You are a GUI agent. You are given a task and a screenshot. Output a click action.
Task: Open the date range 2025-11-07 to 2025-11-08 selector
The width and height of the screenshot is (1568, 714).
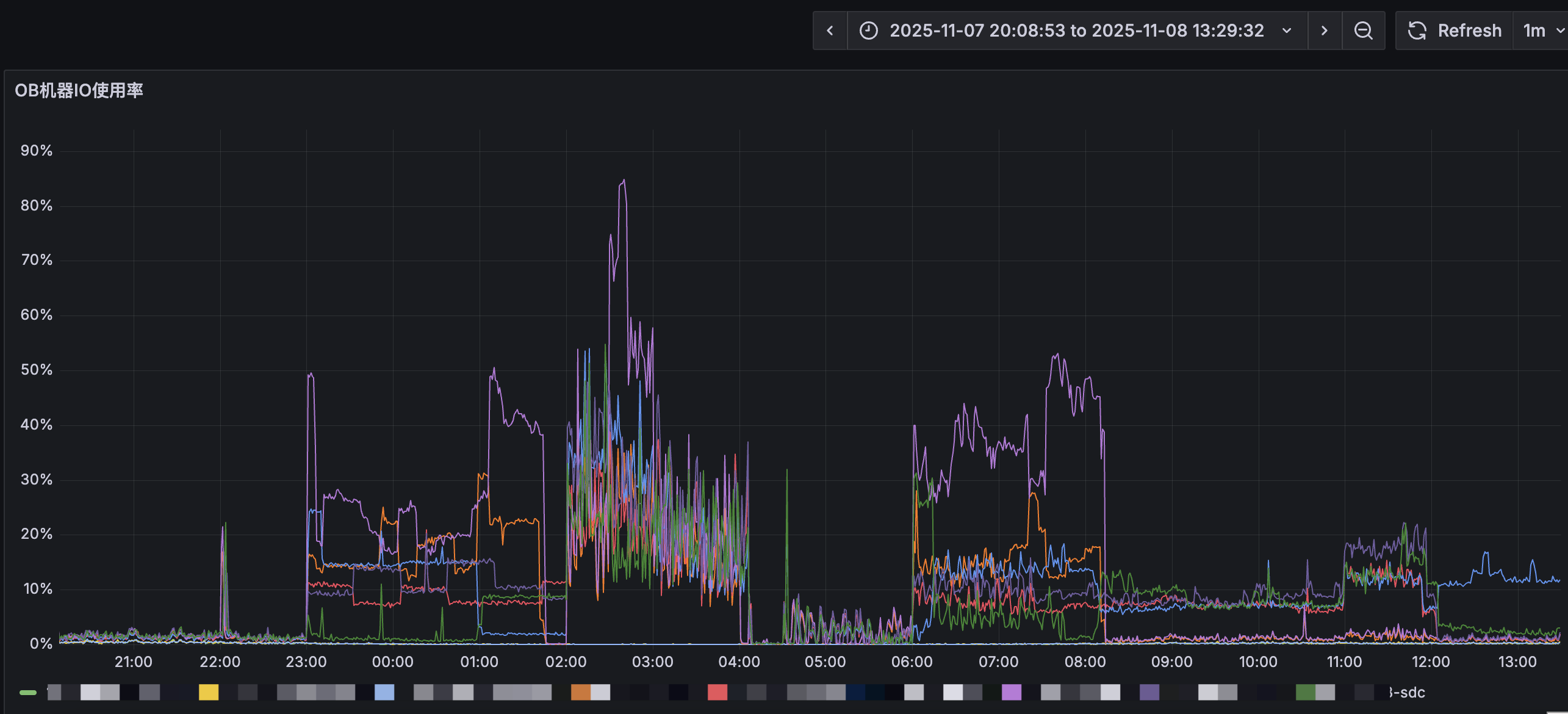coord(1076,31)
